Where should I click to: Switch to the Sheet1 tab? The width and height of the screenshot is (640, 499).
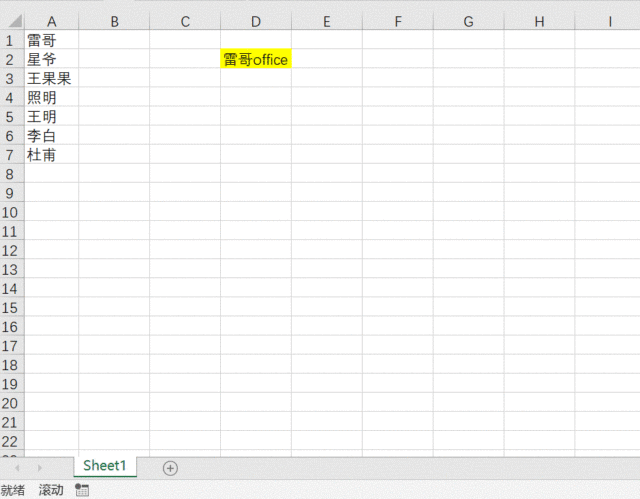click(105, 466)
